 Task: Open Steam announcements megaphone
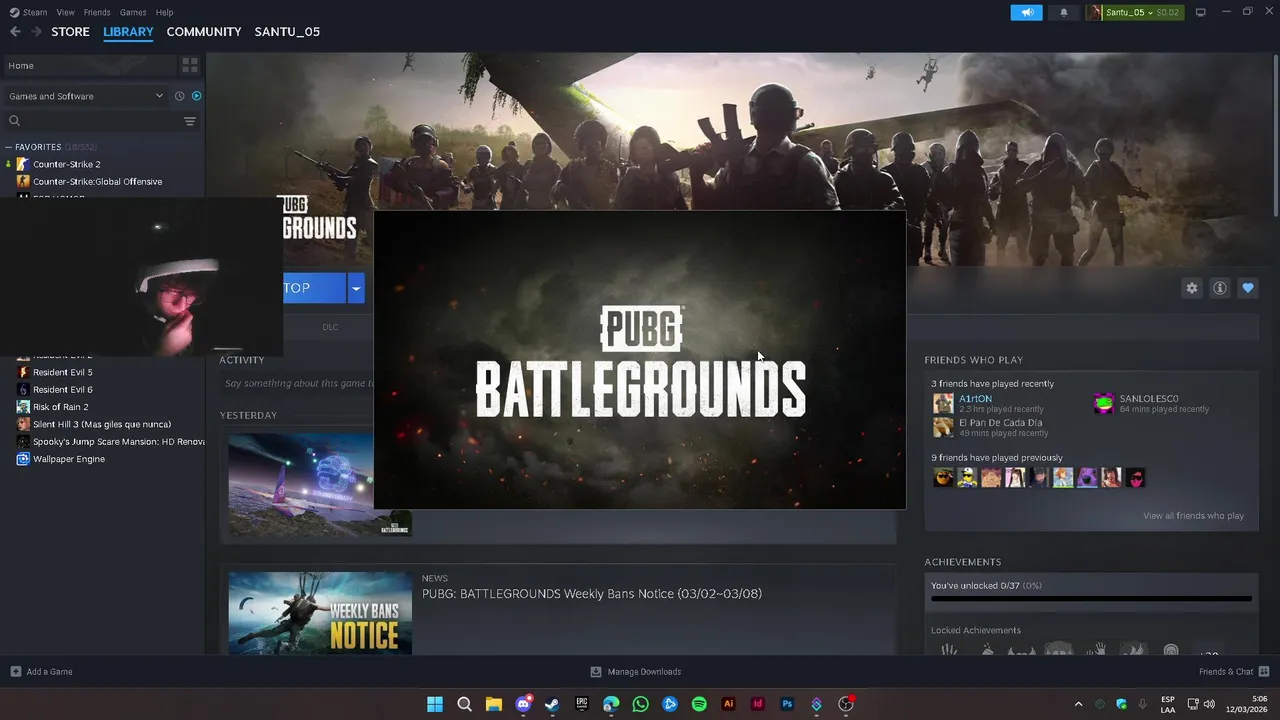(1027, 12)
